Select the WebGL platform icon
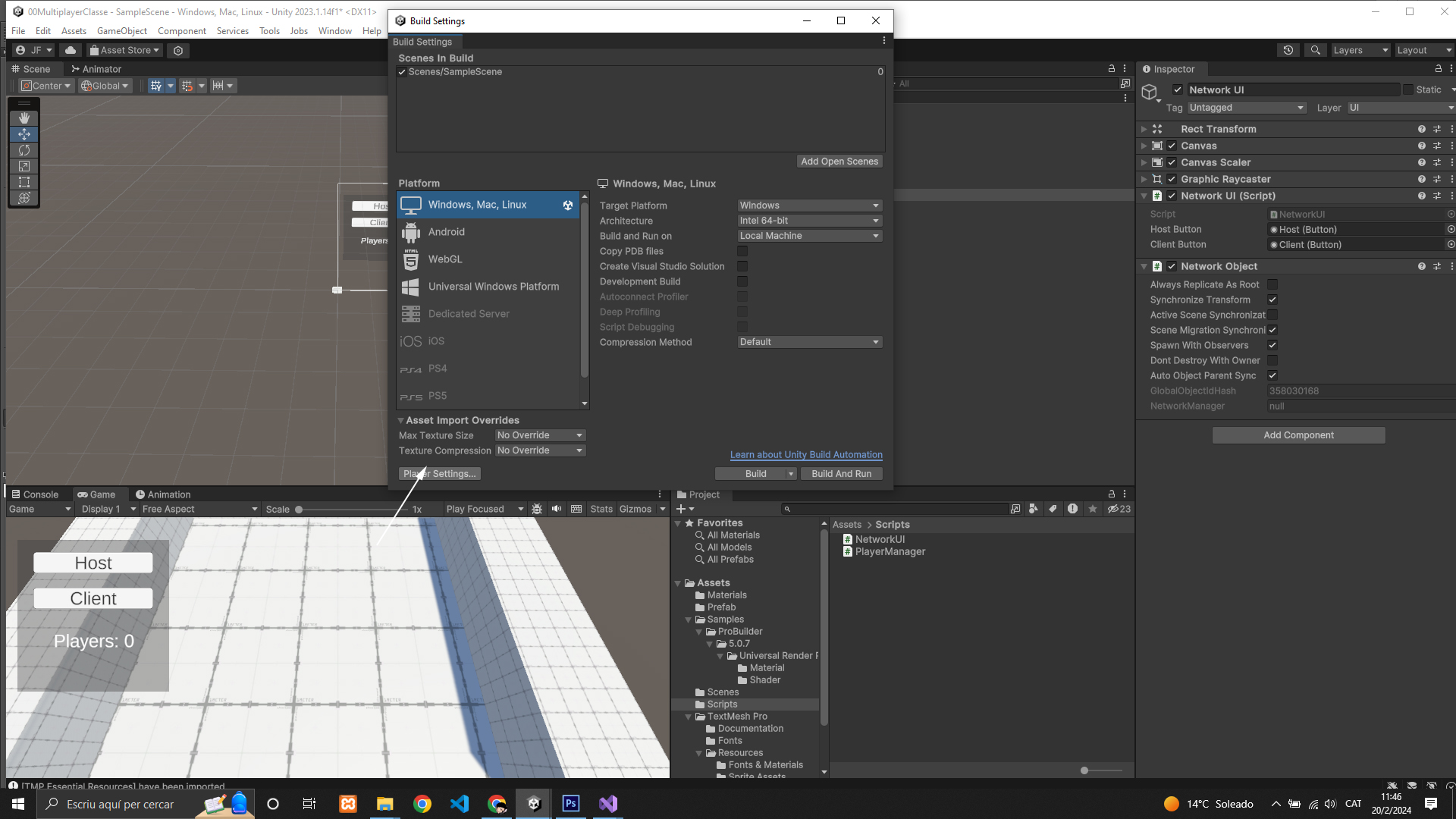Viewport: 1456px width, 819px height. pos(411,259)
